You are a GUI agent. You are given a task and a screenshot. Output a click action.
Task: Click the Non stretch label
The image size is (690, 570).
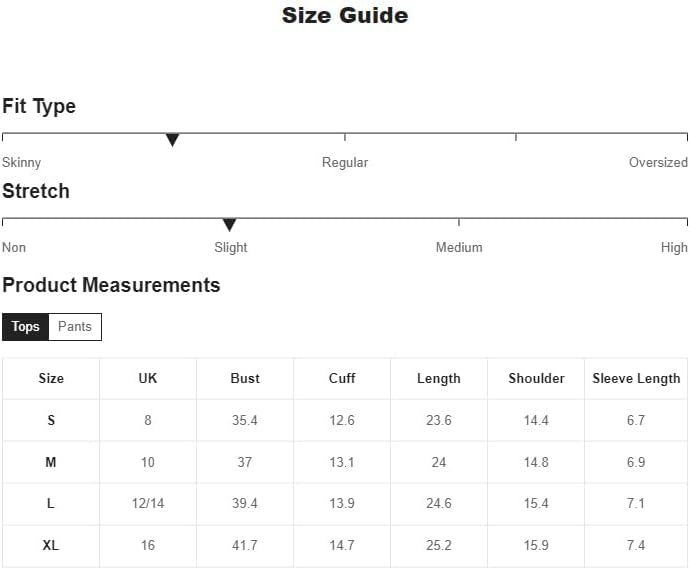tap(14, 247)
